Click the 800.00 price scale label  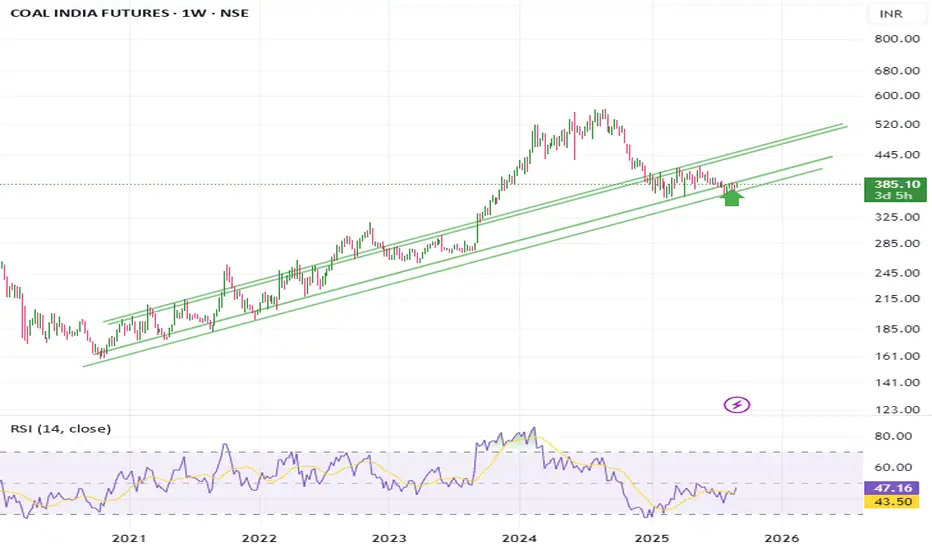coord(897,39)
